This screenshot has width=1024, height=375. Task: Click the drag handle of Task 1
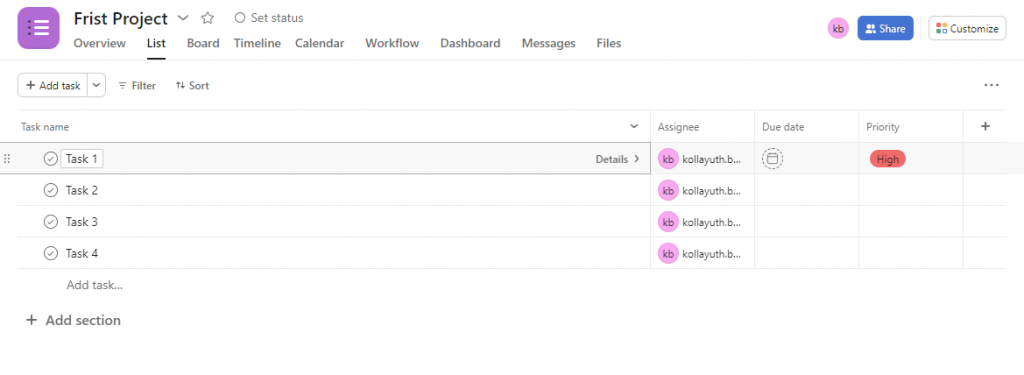pos(7,159)
